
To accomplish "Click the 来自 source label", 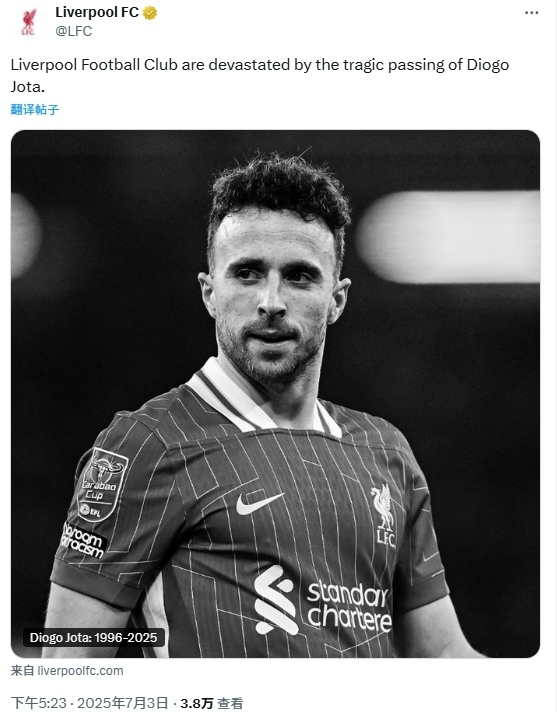I will point(22,671).
